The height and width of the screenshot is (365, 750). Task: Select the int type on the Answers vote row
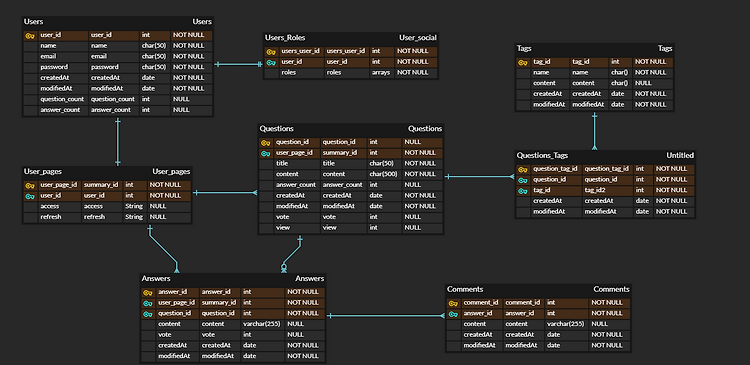click(263, 334)
